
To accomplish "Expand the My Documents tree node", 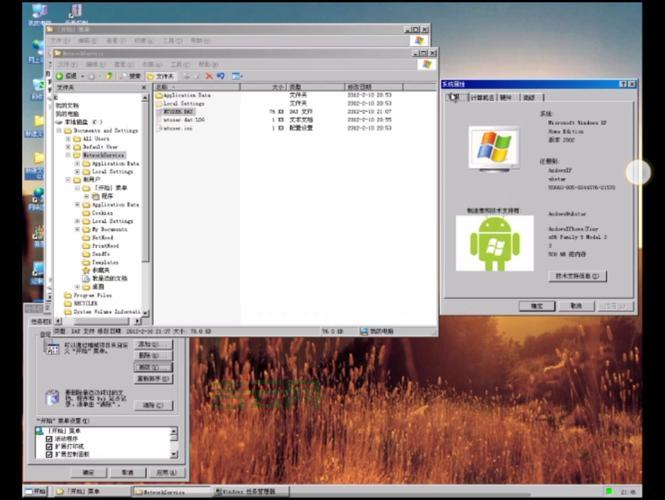I will pyautogui.click(x=77, y=229).
